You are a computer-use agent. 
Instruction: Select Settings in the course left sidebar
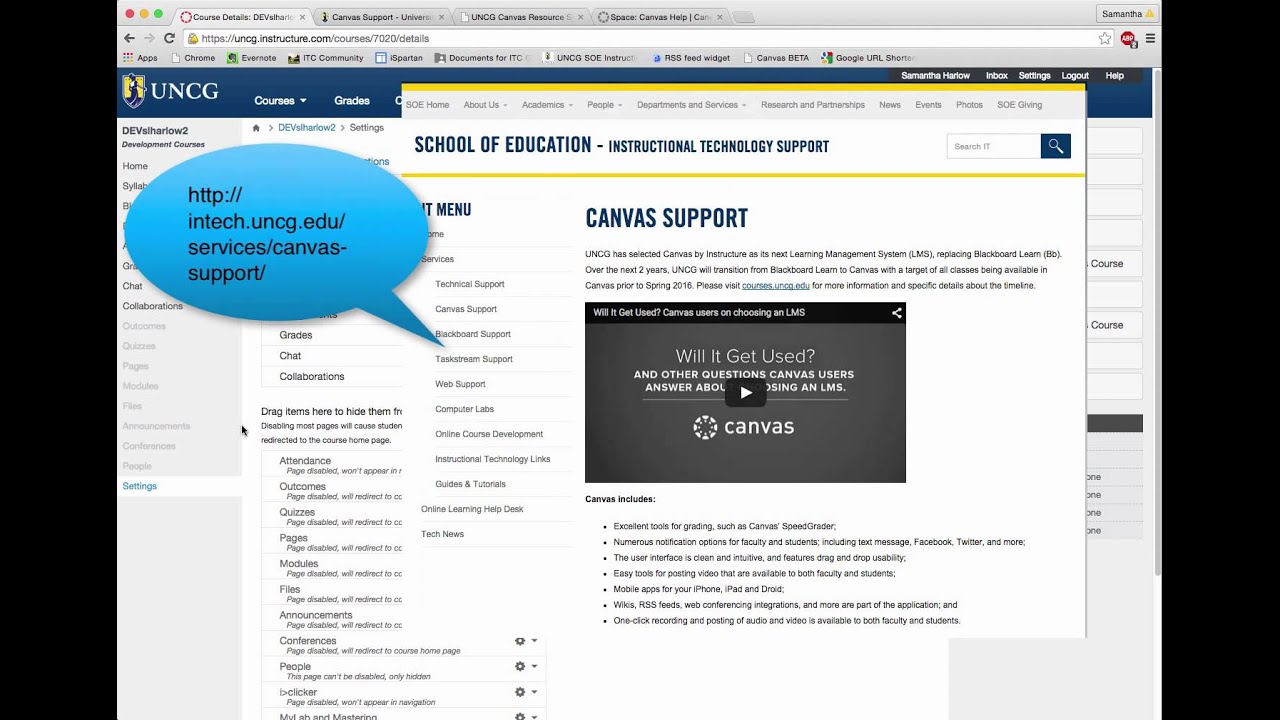(139, 486)
